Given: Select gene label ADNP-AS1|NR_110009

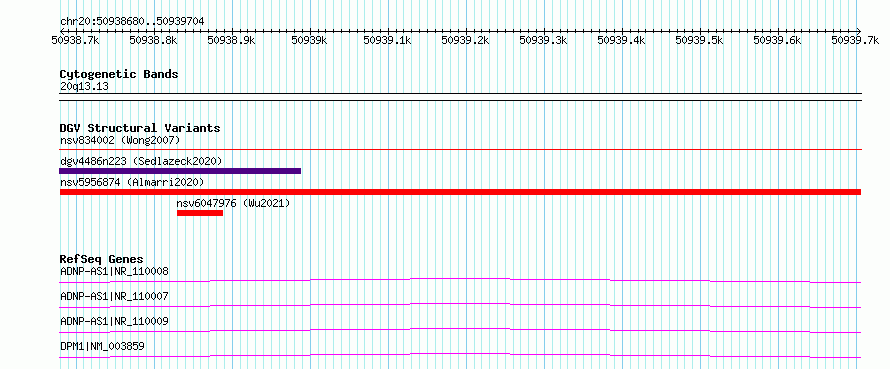Looking at the screenshot, I should click(x=114, y=321).
